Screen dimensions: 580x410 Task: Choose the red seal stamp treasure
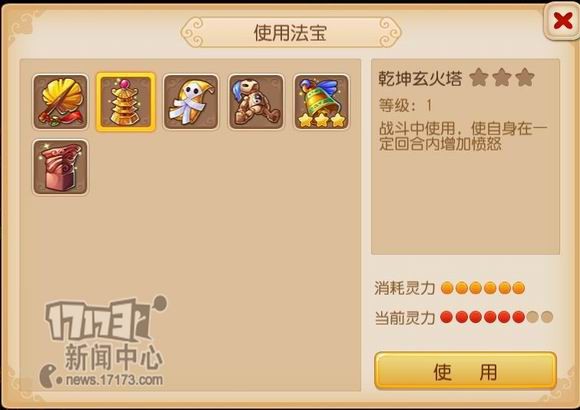tap(60, 167)
